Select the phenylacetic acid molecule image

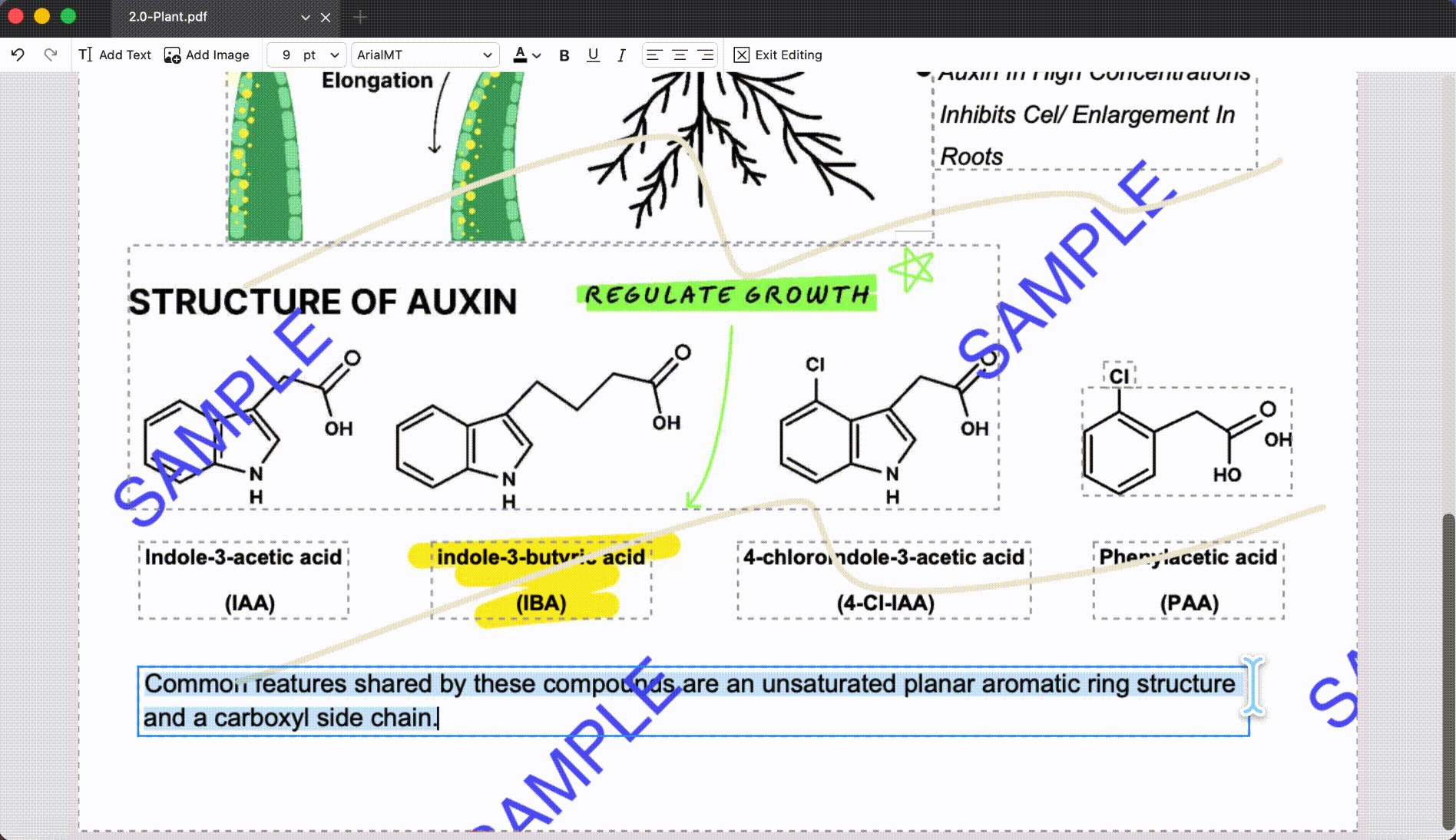pyautogui.click(x=1187, y=441)
